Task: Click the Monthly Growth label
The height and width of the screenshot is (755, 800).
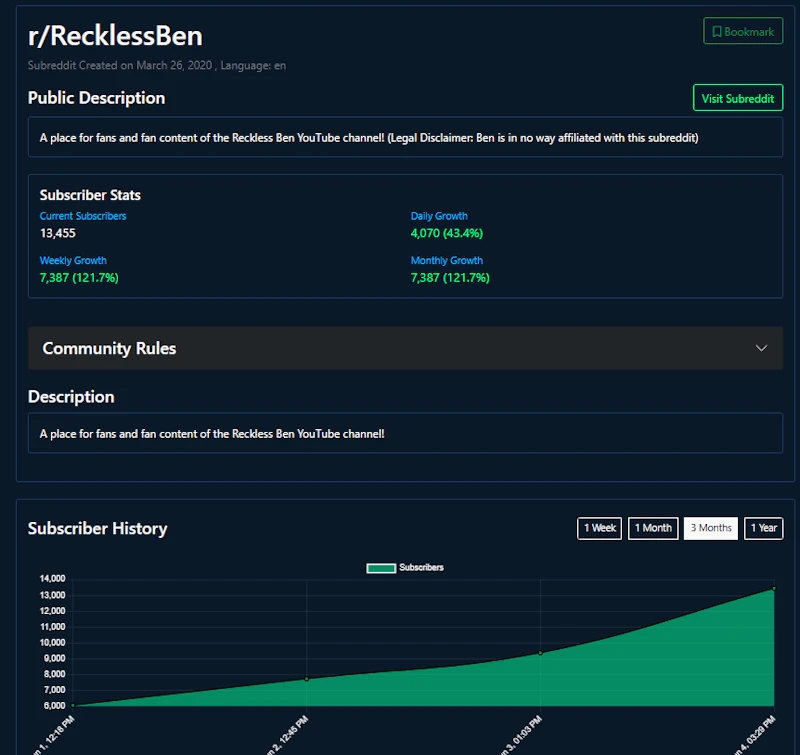Action: pyautogui.click(x=446, y=260)
